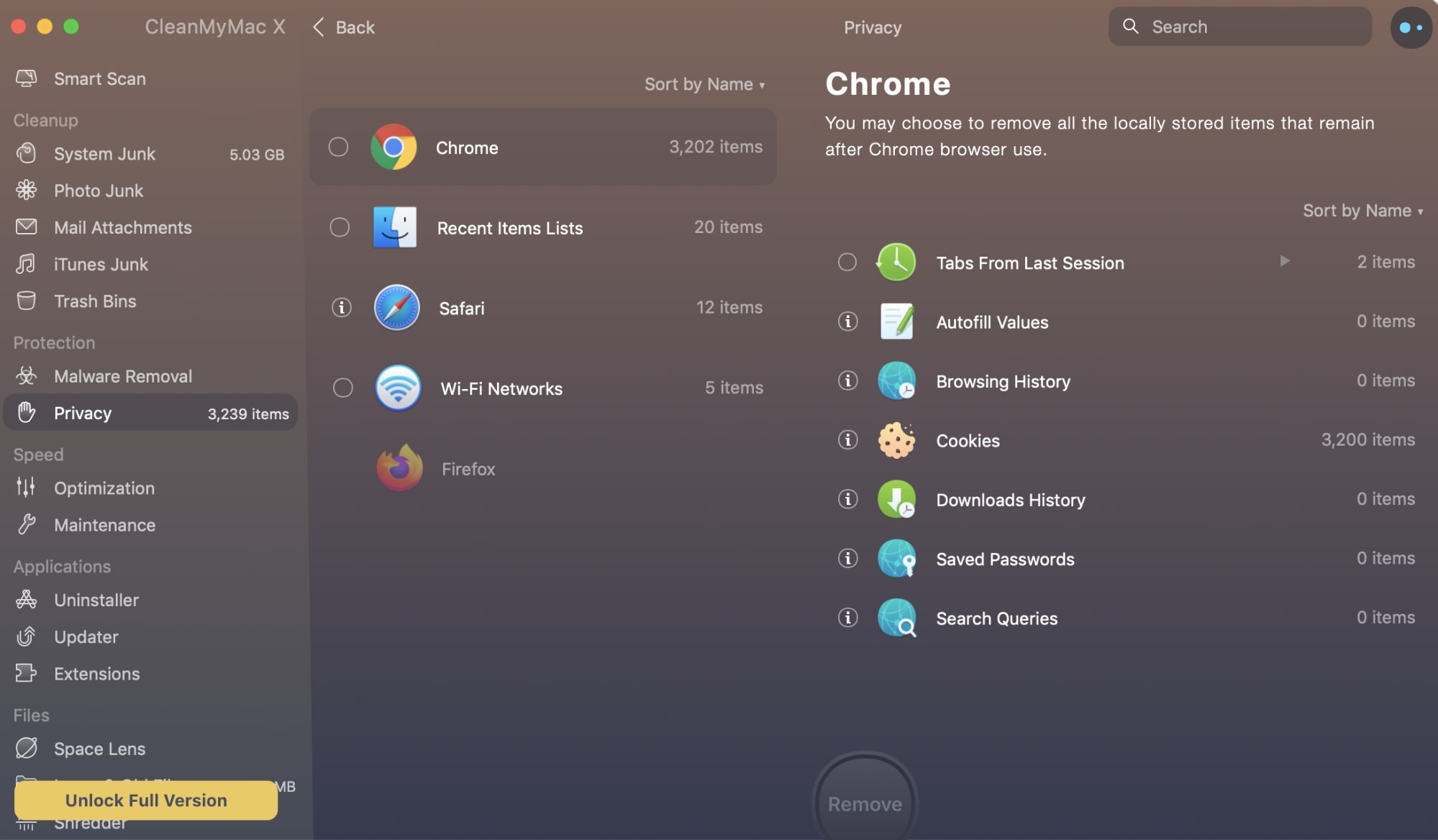Click the Downloads History icon

coord(896,499)
